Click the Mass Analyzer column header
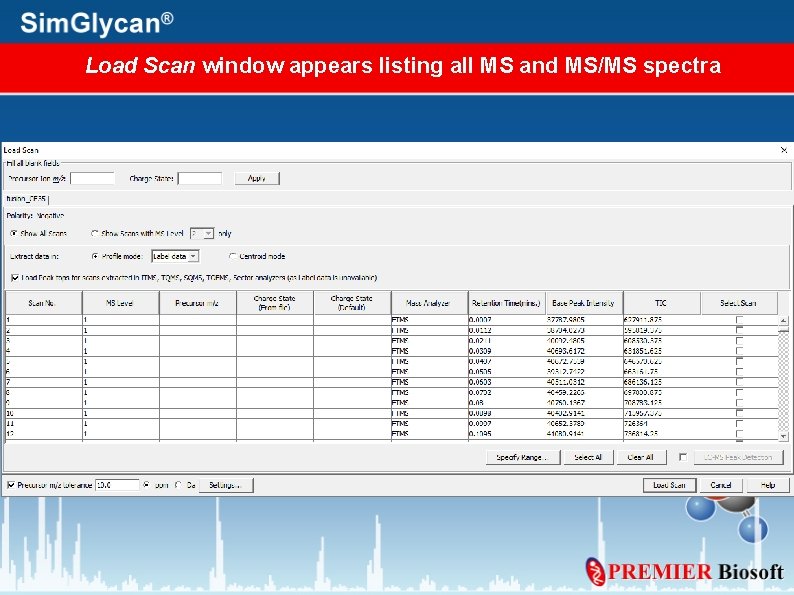 coord(429,303)
